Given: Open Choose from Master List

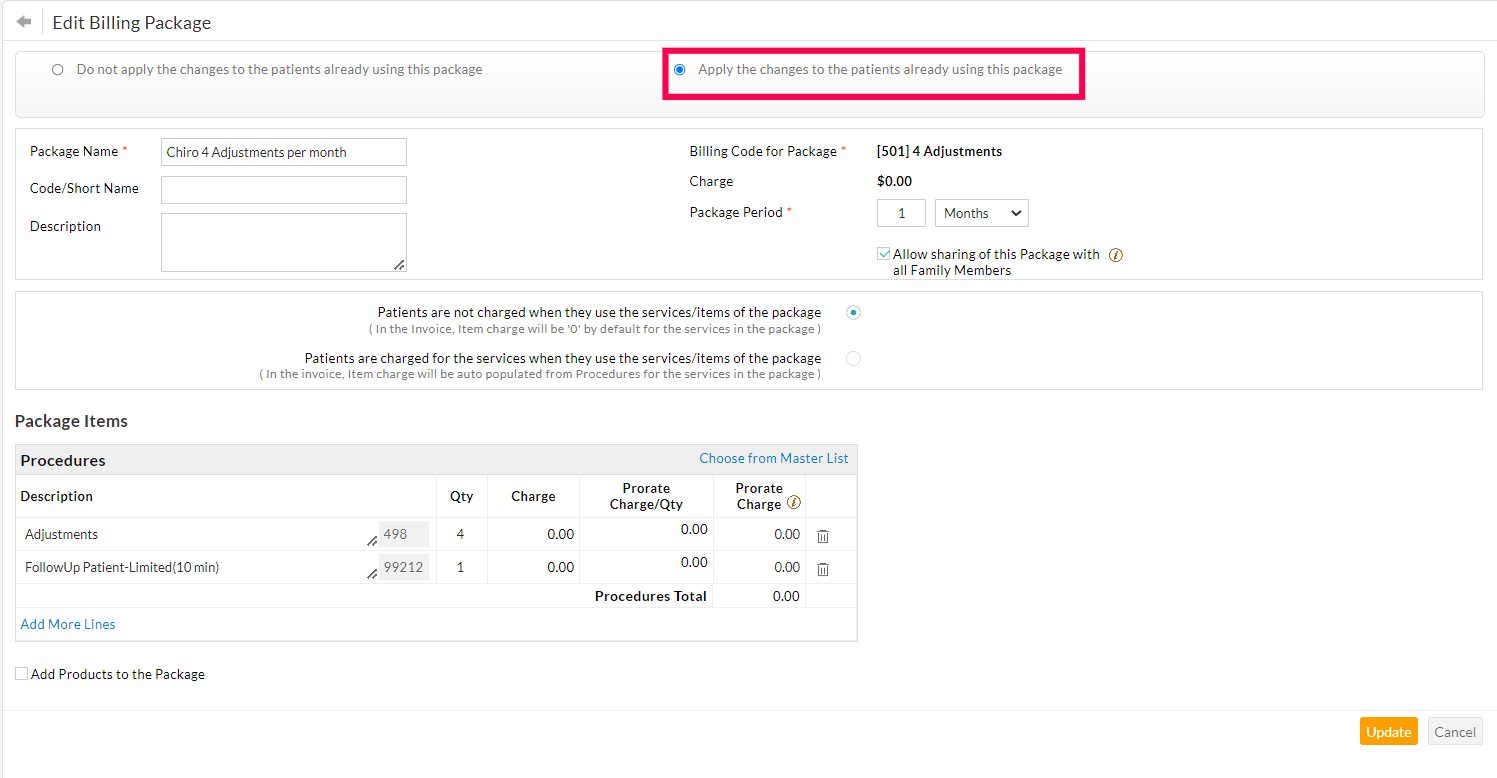Looking at the screenshot, I should click(x=774, y=457).
